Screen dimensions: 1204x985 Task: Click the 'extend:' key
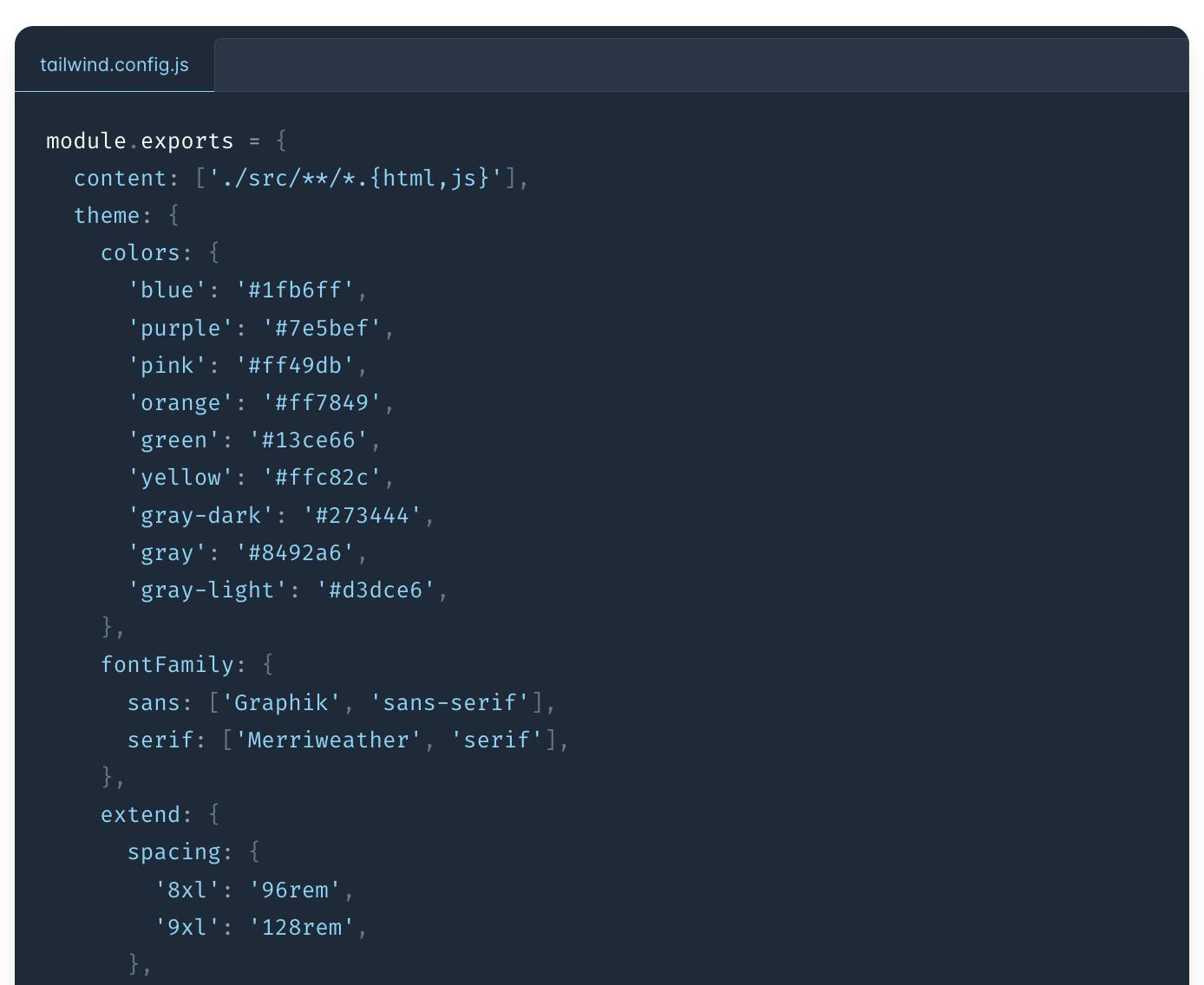pos(147,815)
